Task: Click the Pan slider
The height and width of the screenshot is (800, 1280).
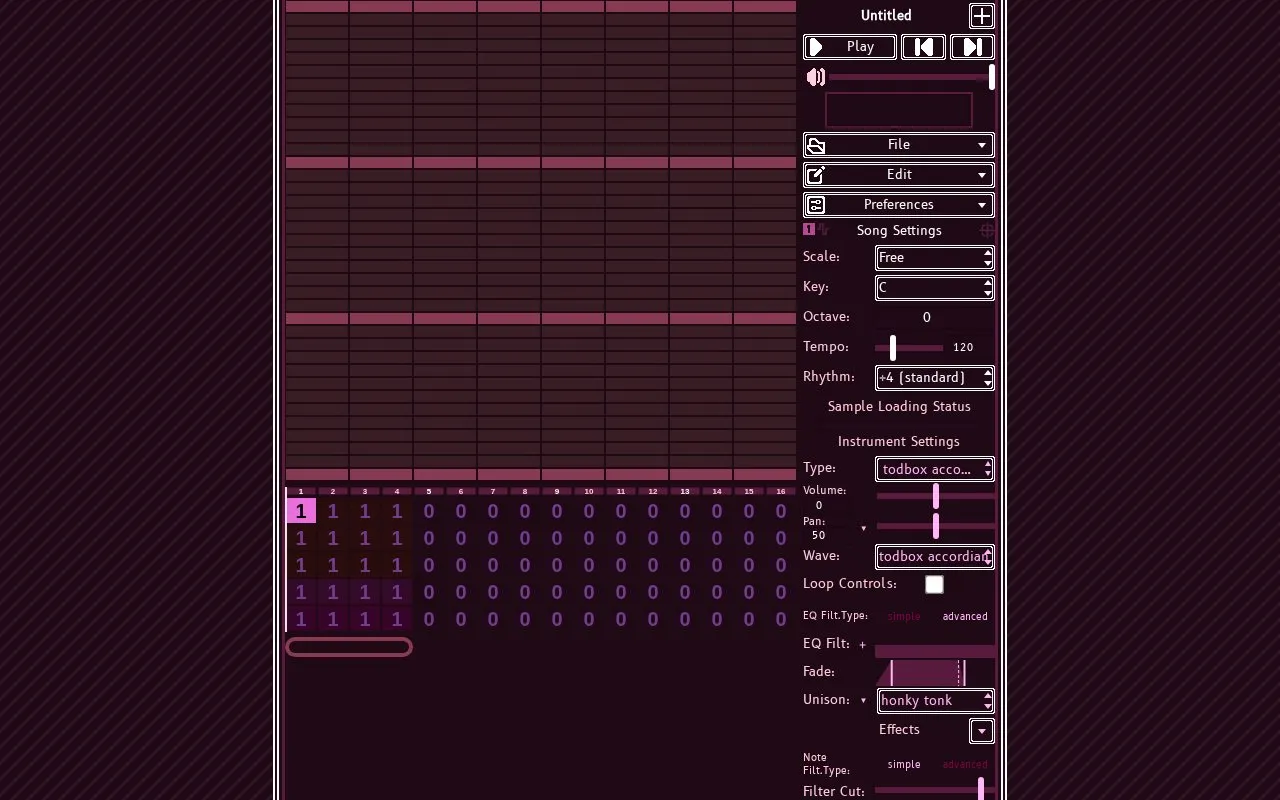Action: [936, 526]
